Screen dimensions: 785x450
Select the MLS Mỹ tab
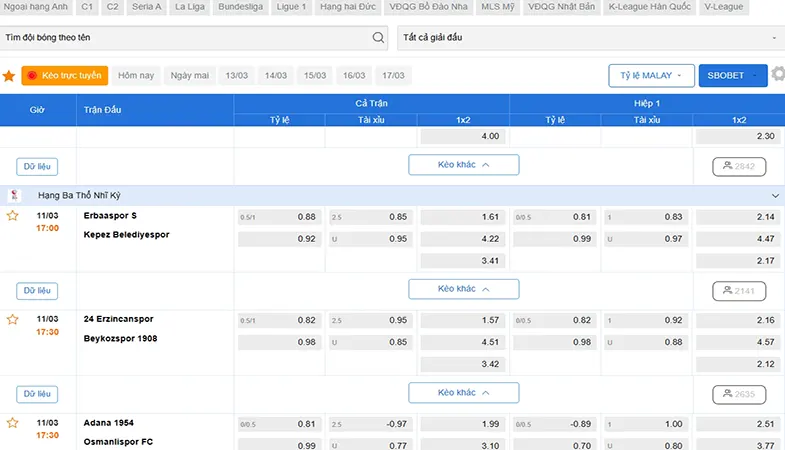click(x=498, y=7)
